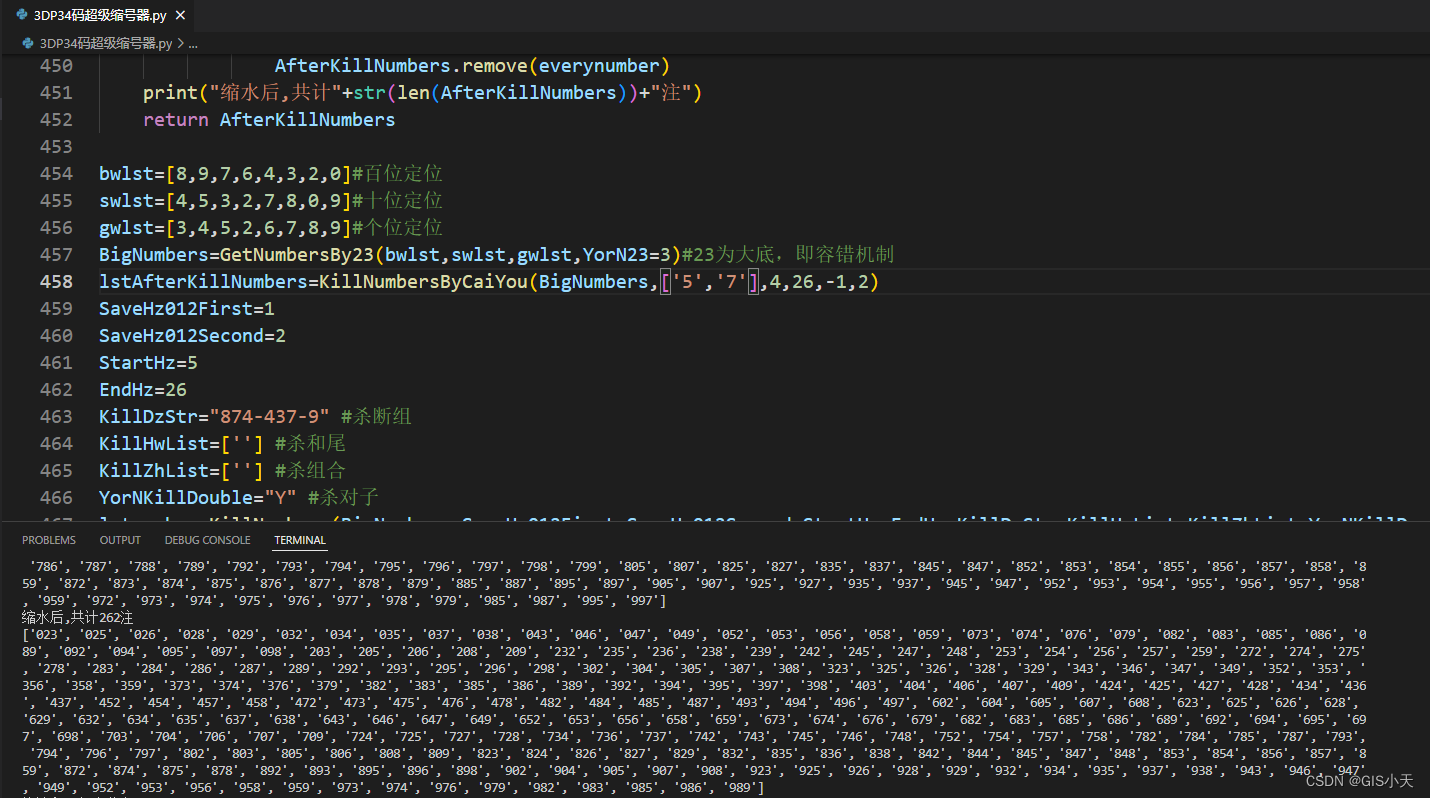
Task: Click line number 463 in the gutter
Action: click(x=56, y=417)
